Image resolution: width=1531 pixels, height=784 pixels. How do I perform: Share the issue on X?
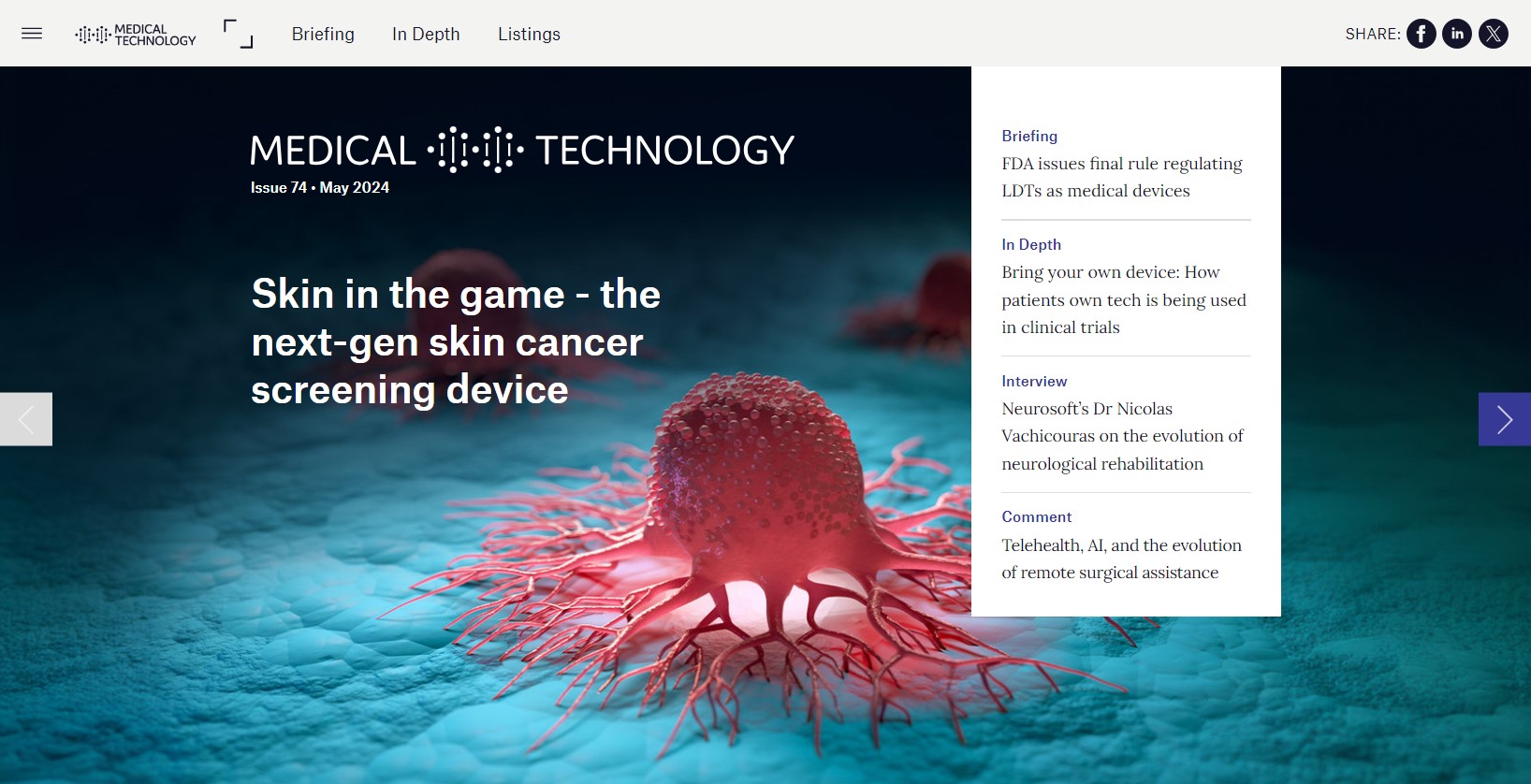(x=1494, y=34)
